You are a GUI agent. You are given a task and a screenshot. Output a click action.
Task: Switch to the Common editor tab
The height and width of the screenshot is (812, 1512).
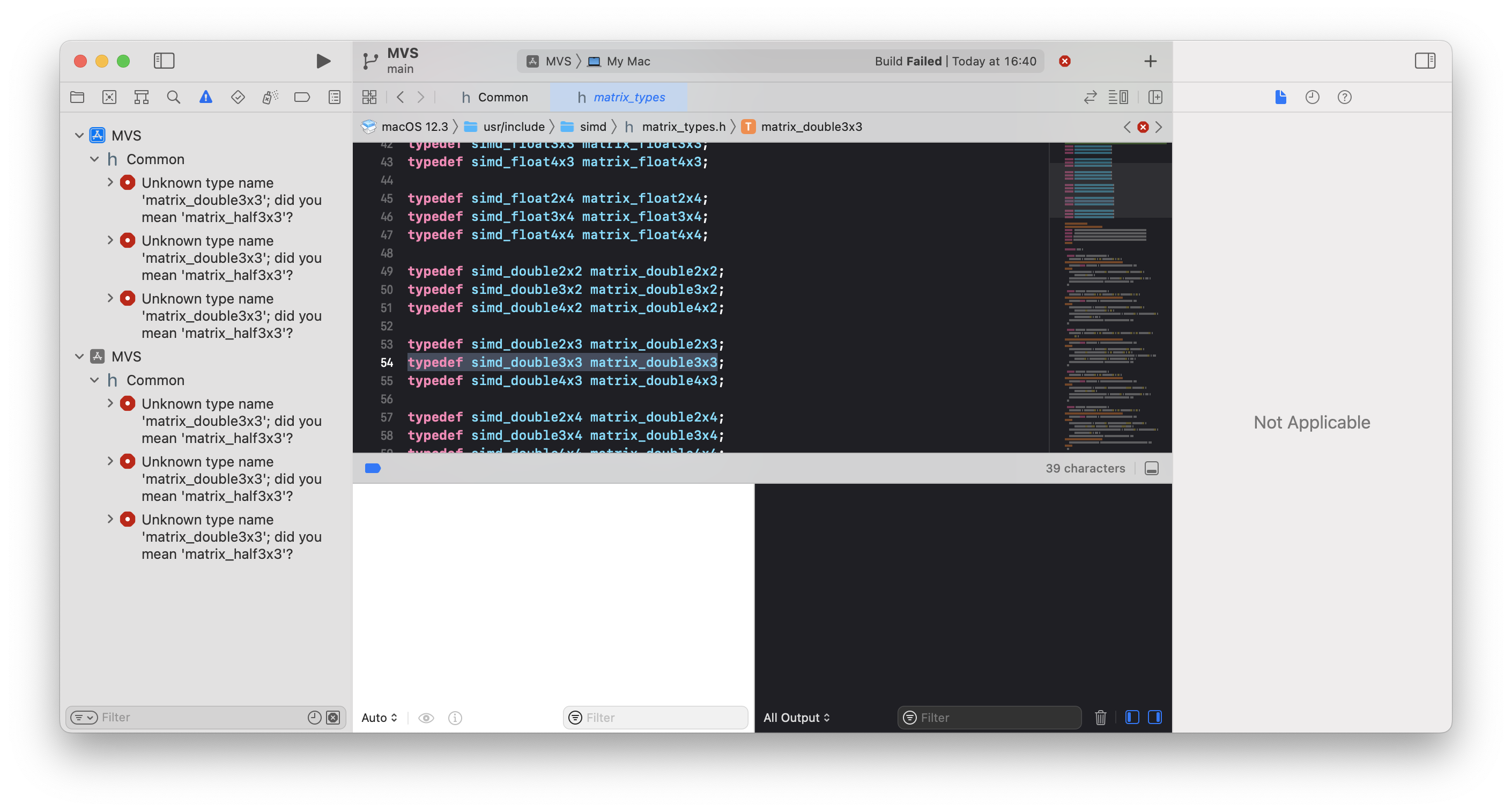[x=495, y=97]
